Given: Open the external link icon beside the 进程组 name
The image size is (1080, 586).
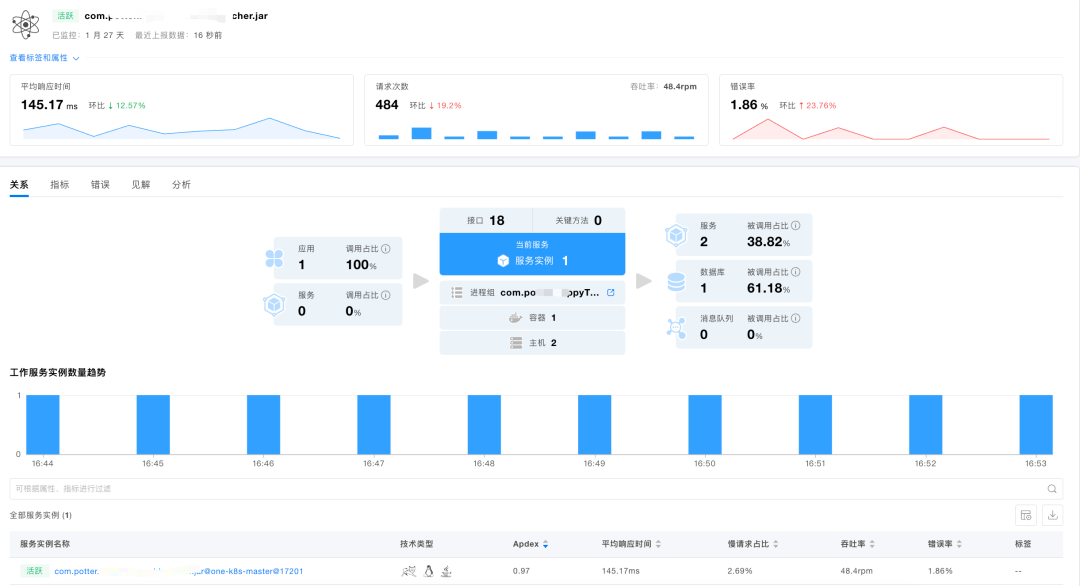Looking at the screenshot, I should click(x=613, y=292).
